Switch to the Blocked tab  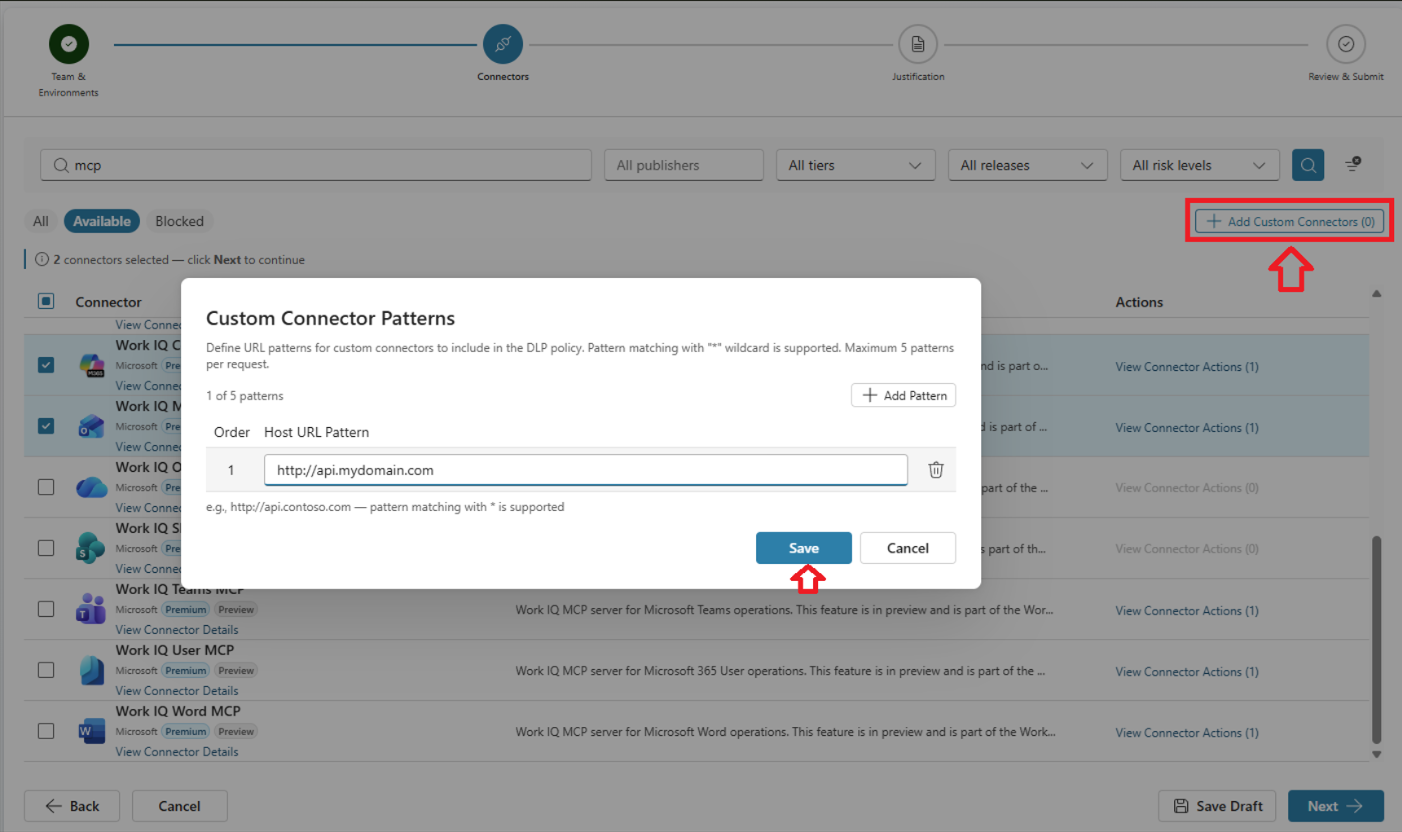(179, 221)
